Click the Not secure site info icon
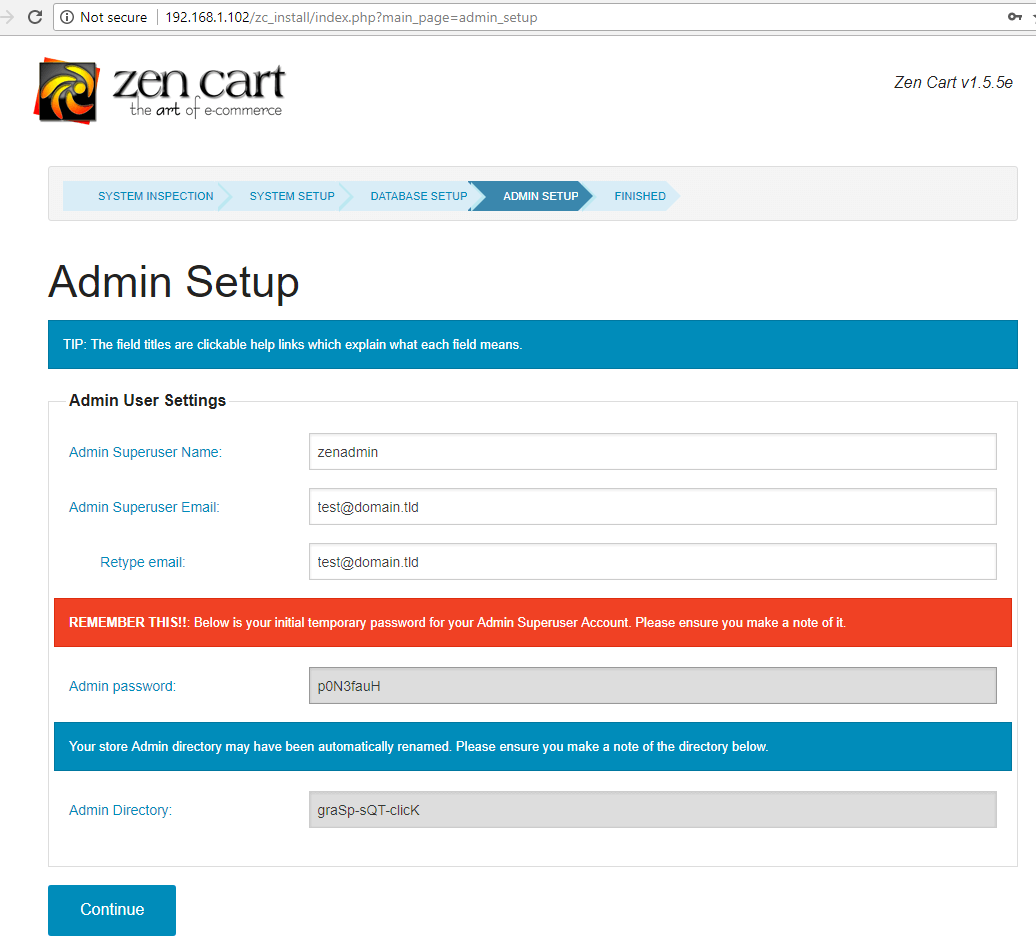The width and height of the screenshot is (1036, 946). pyautogui.click(x=67, y=17)
